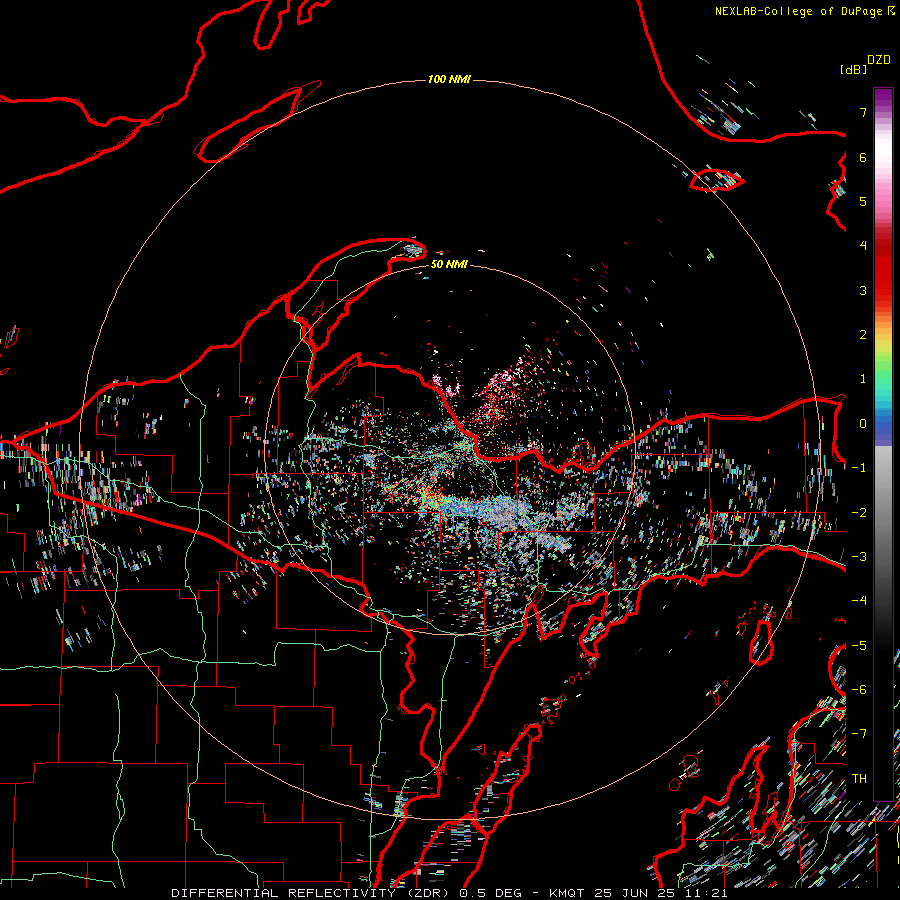Click the [dB] unit label

click(853, 69)
